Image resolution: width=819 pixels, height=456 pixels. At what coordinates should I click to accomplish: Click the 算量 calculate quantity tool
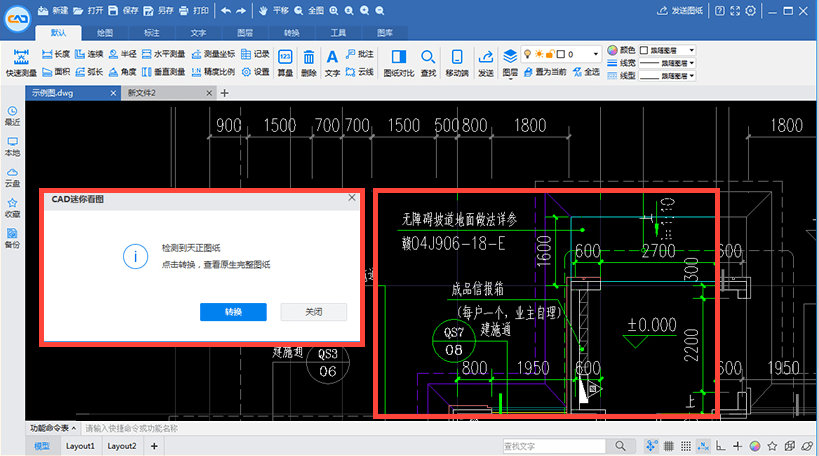pos(285,63)
